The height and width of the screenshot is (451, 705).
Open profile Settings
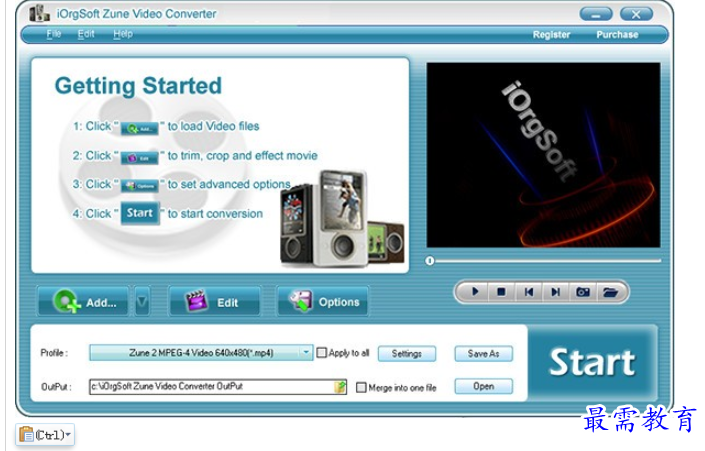click(406, 353)
